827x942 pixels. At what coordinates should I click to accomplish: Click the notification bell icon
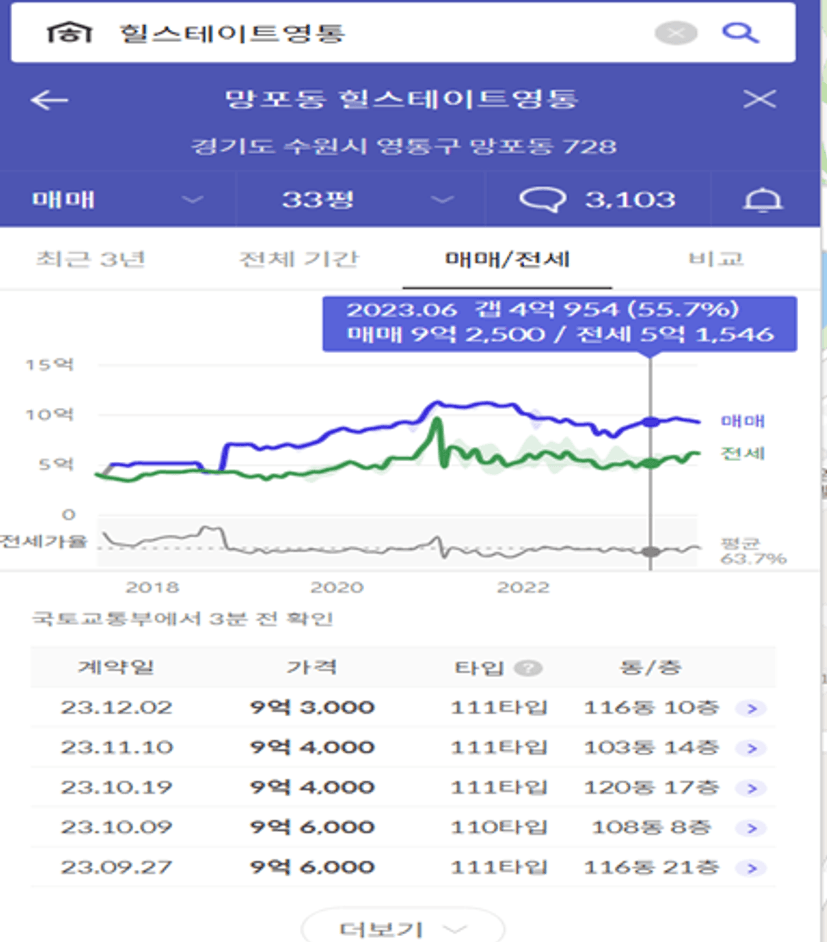click(763, 199)
